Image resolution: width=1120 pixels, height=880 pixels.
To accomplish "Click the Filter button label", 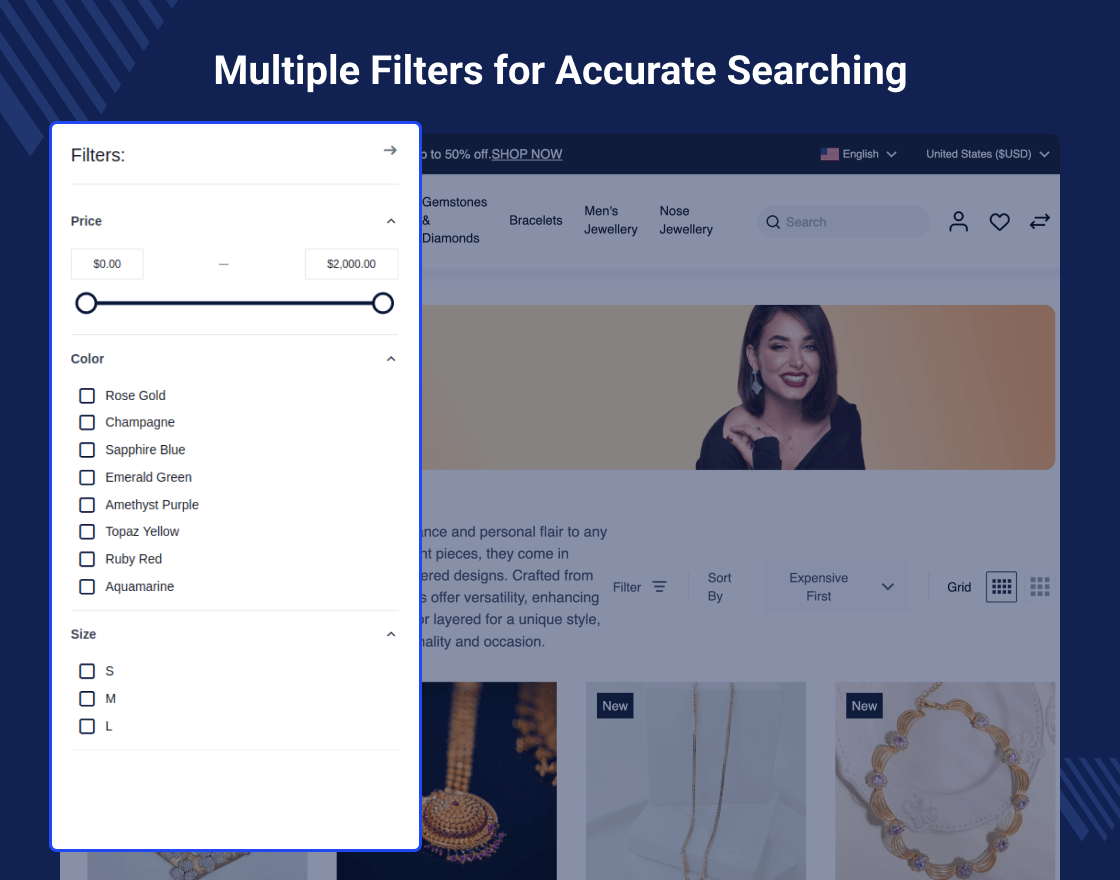I will click(626, 587).
